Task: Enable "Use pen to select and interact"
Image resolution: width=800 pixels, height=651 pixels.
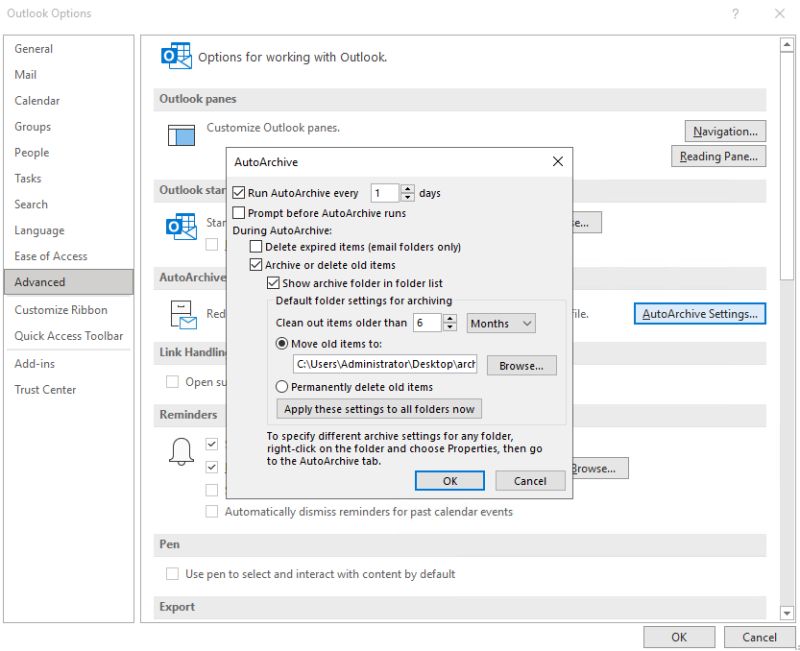Action: pos(173,573)
